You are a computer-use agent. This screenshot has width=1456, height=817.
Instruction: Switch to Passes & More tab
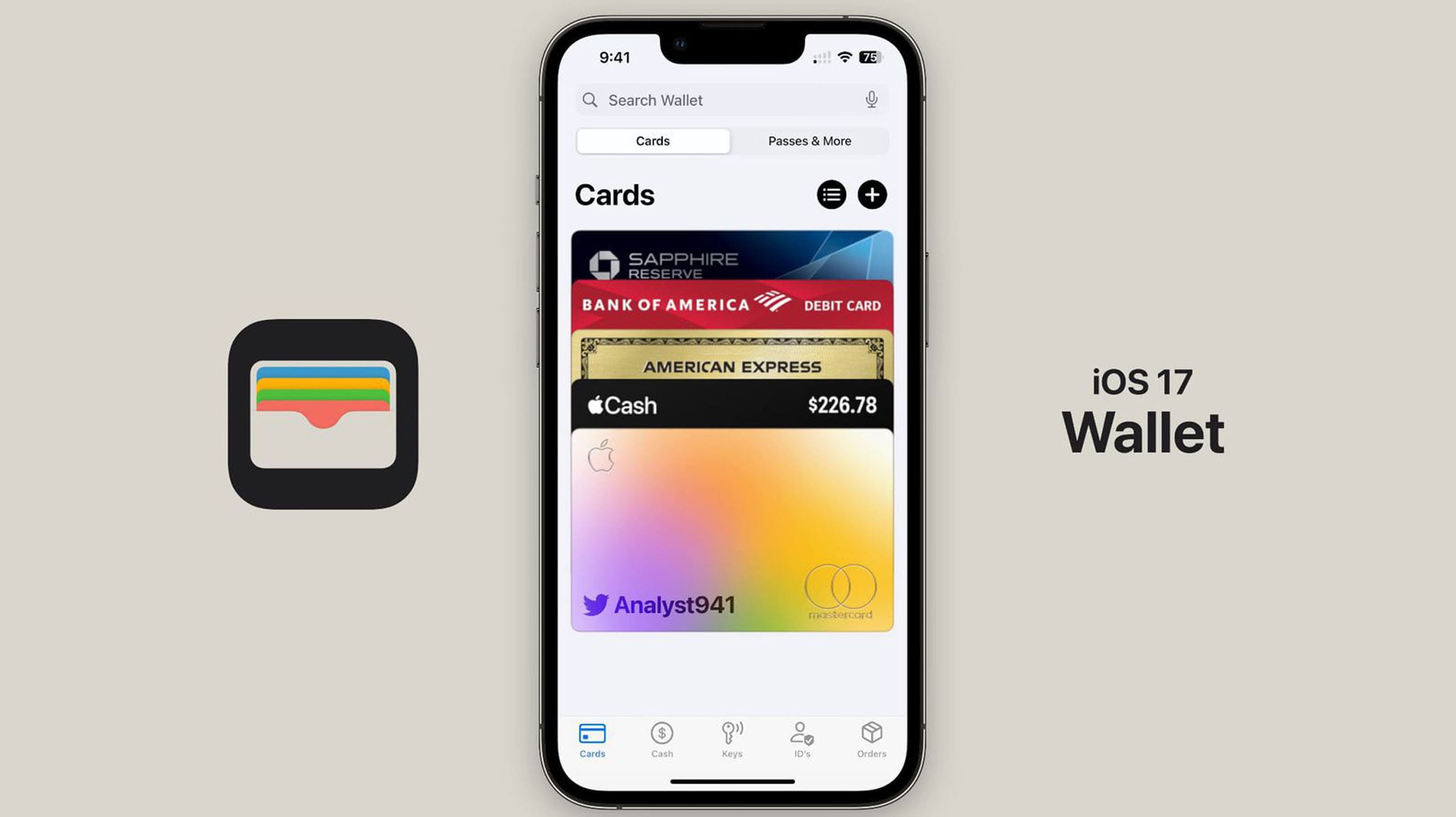[x=810, y=141]
